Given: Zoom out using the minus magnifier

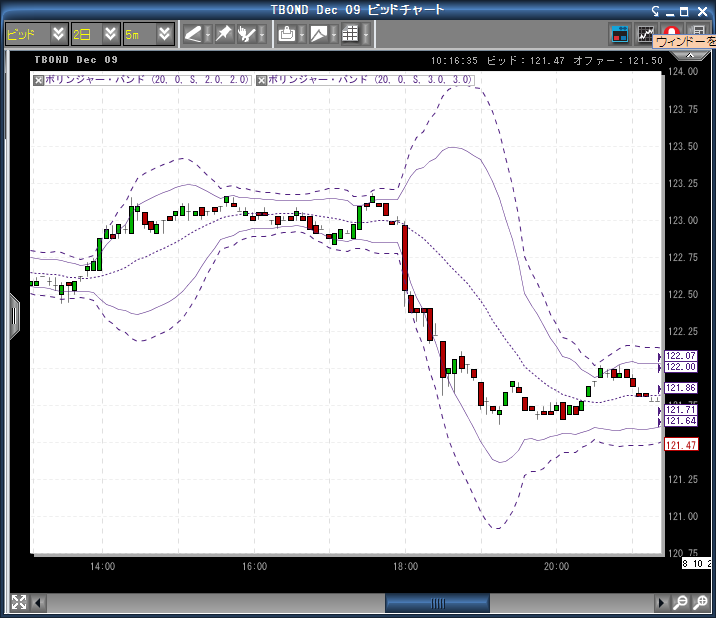Looking at the screenshot, I should point(680,603).
